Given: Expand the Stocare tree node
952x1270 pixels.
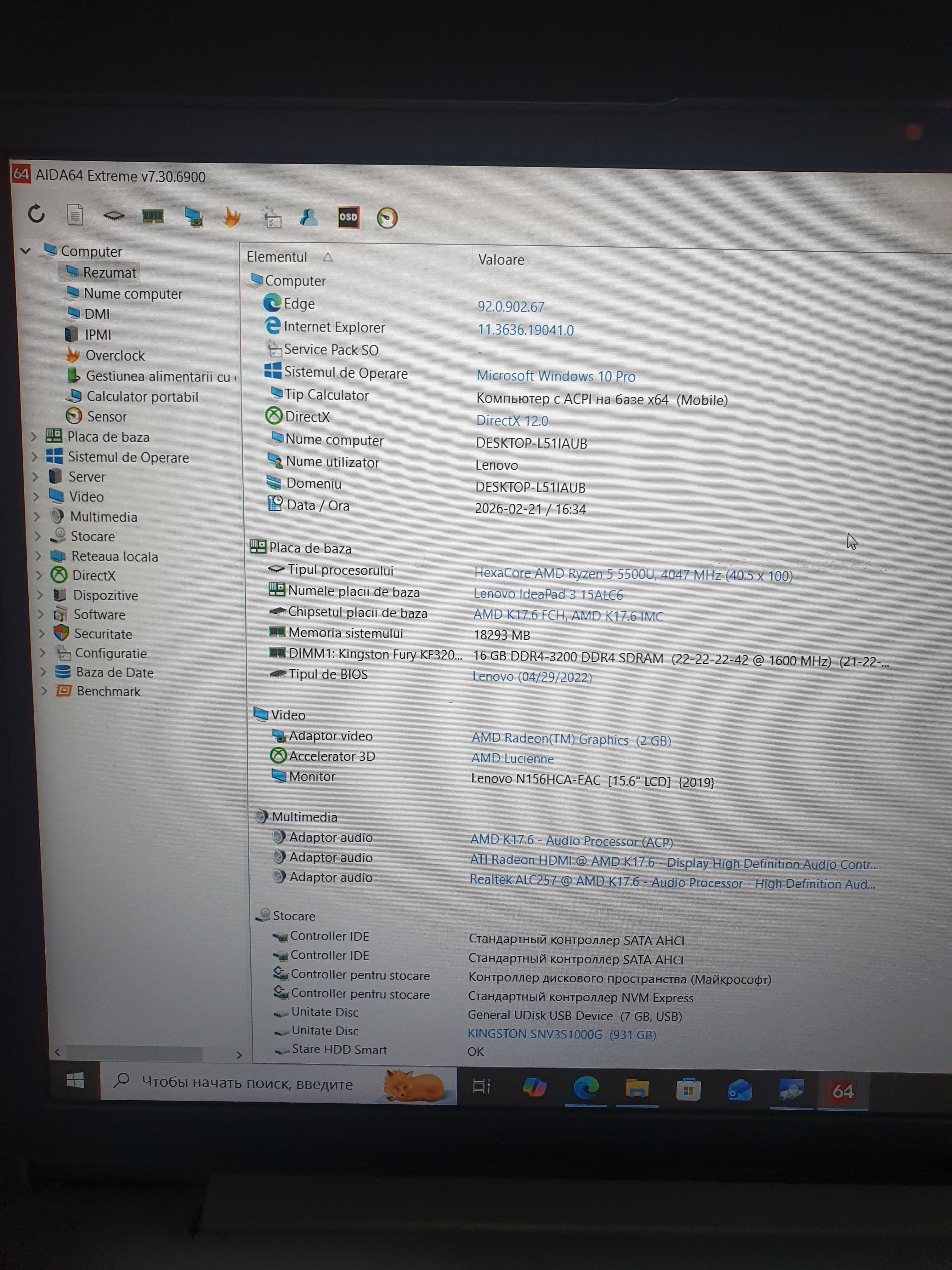Looking at the screenshot, I should [37, 536].
